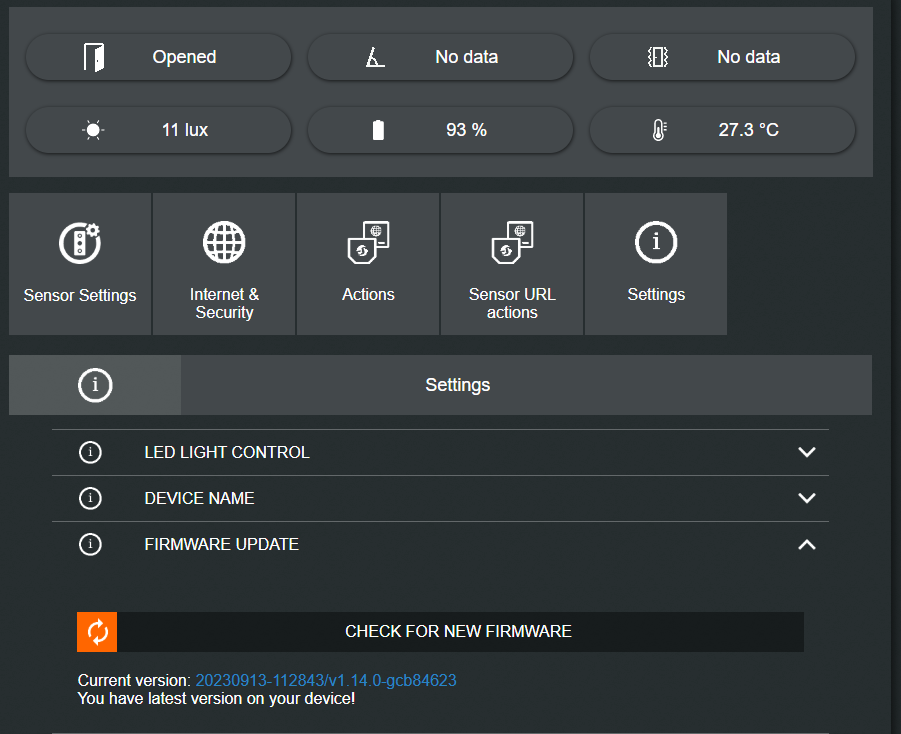Viewport: 901px width, 734px height.
Task: Open the current firmware version link
Action: [x=325, y=680]
